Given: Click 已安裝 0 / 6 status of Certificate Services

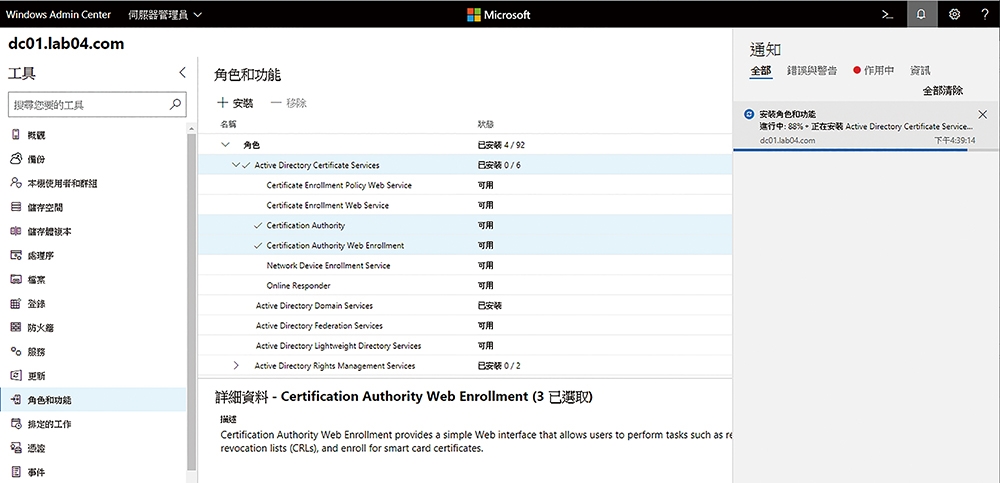Looking at the screenshot, I should (499, 165).
